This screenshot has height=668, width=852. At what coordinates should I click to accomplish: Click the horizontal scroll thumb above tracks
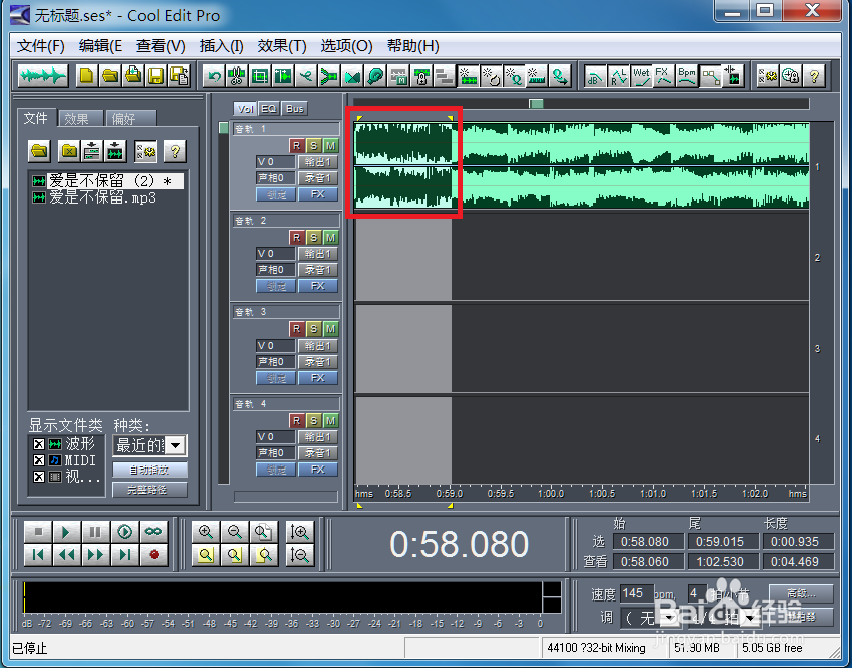click(536, 103)
